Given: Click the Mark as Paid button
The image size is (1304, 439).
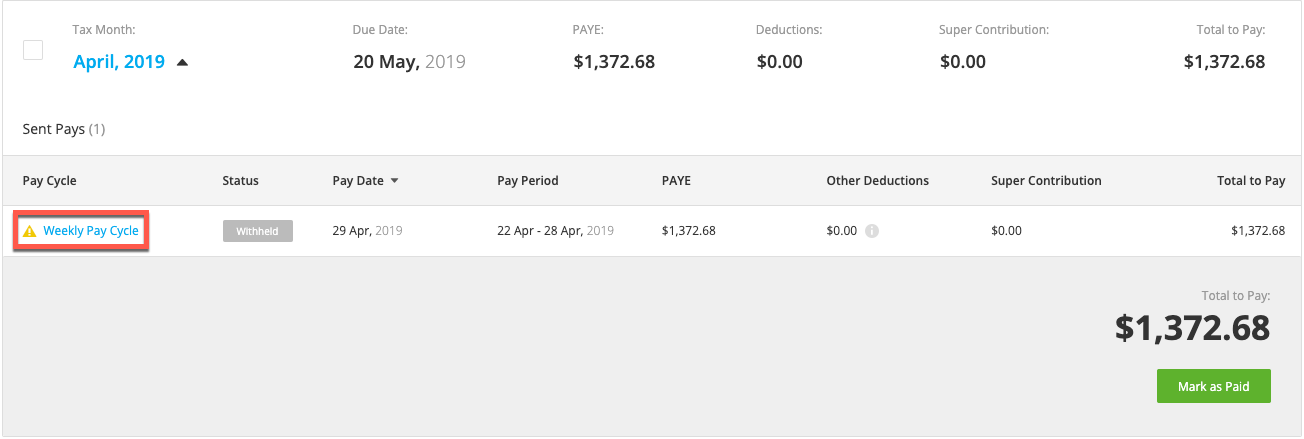Looking at the screenshot, I should click(1213, 386).
